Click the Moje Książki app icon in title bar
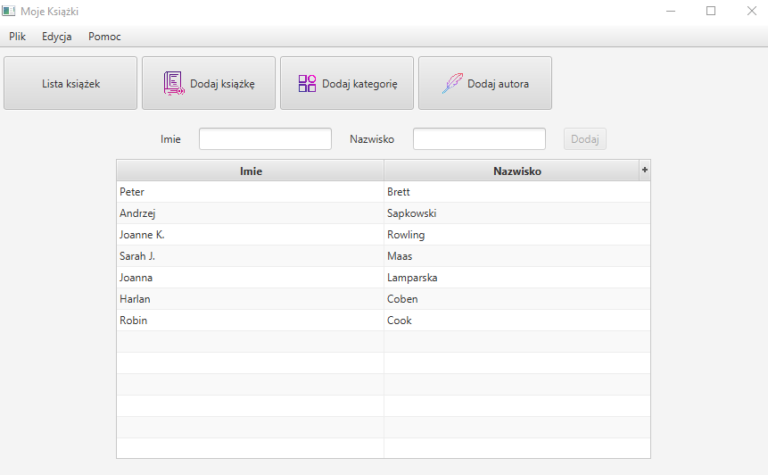768x475 pixels. 9,11
